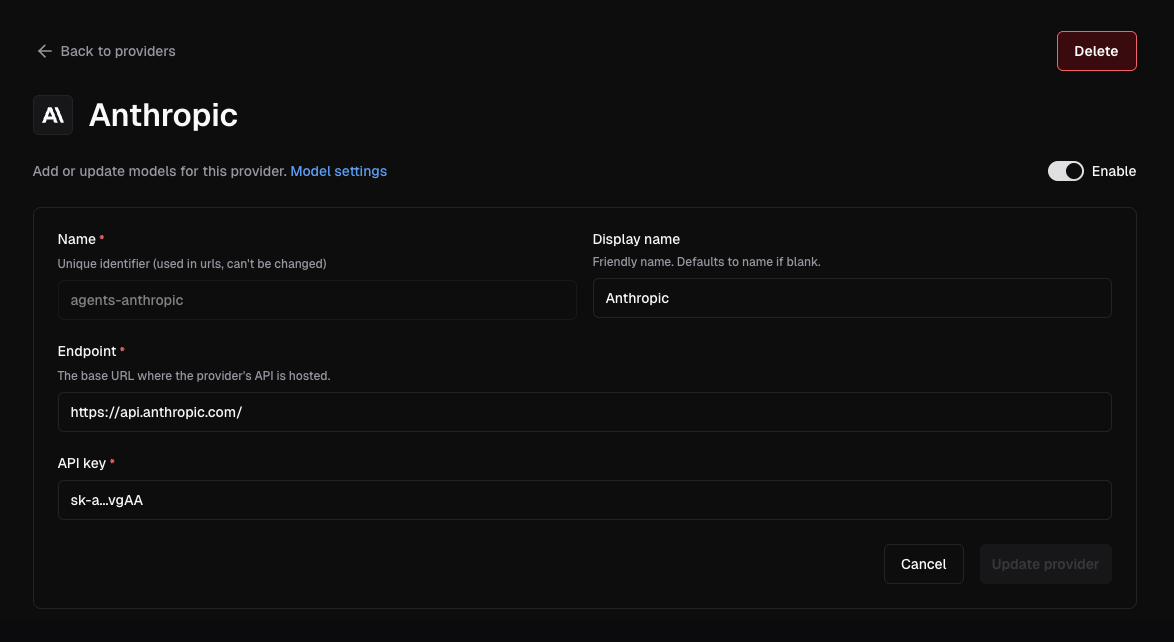Click the 'API key' field label
1174x642 pixels.
[82, 463]
